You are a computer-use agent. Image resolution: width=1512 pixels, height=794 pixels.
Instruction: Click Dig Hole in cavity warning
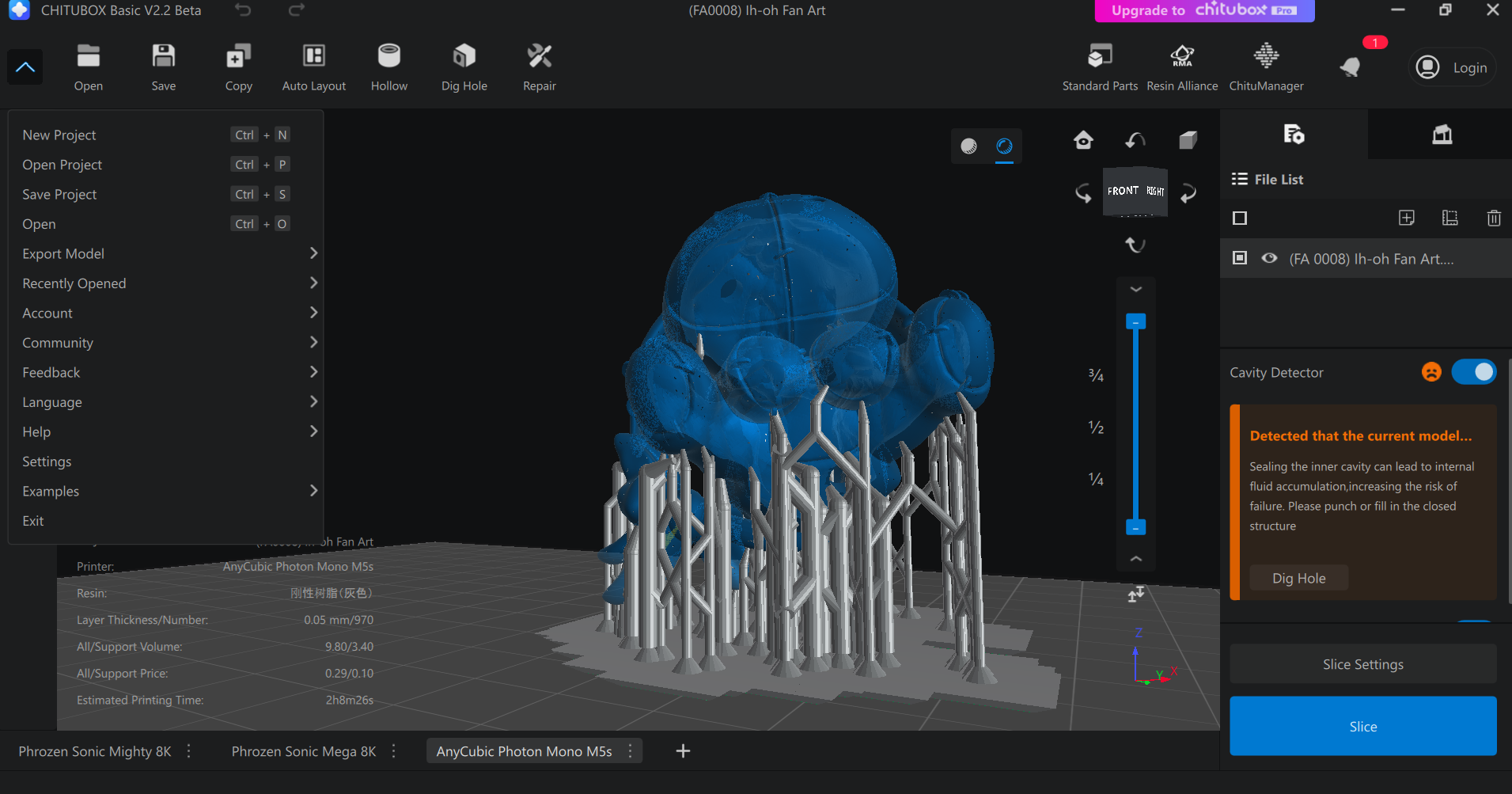[x=1298, y=578]
